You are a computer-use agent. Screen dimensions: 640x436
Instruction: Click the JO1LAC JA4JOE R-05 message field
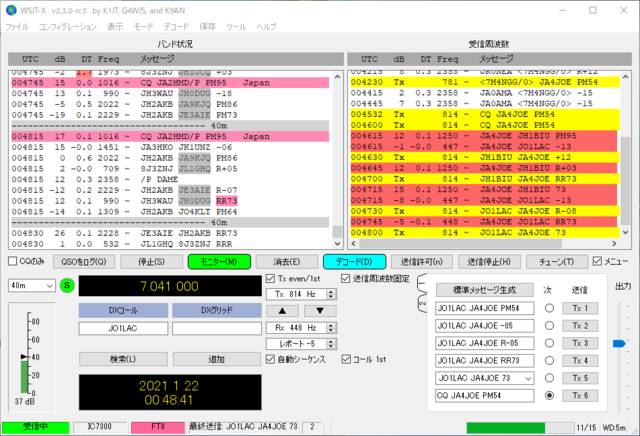click(484, 343)
